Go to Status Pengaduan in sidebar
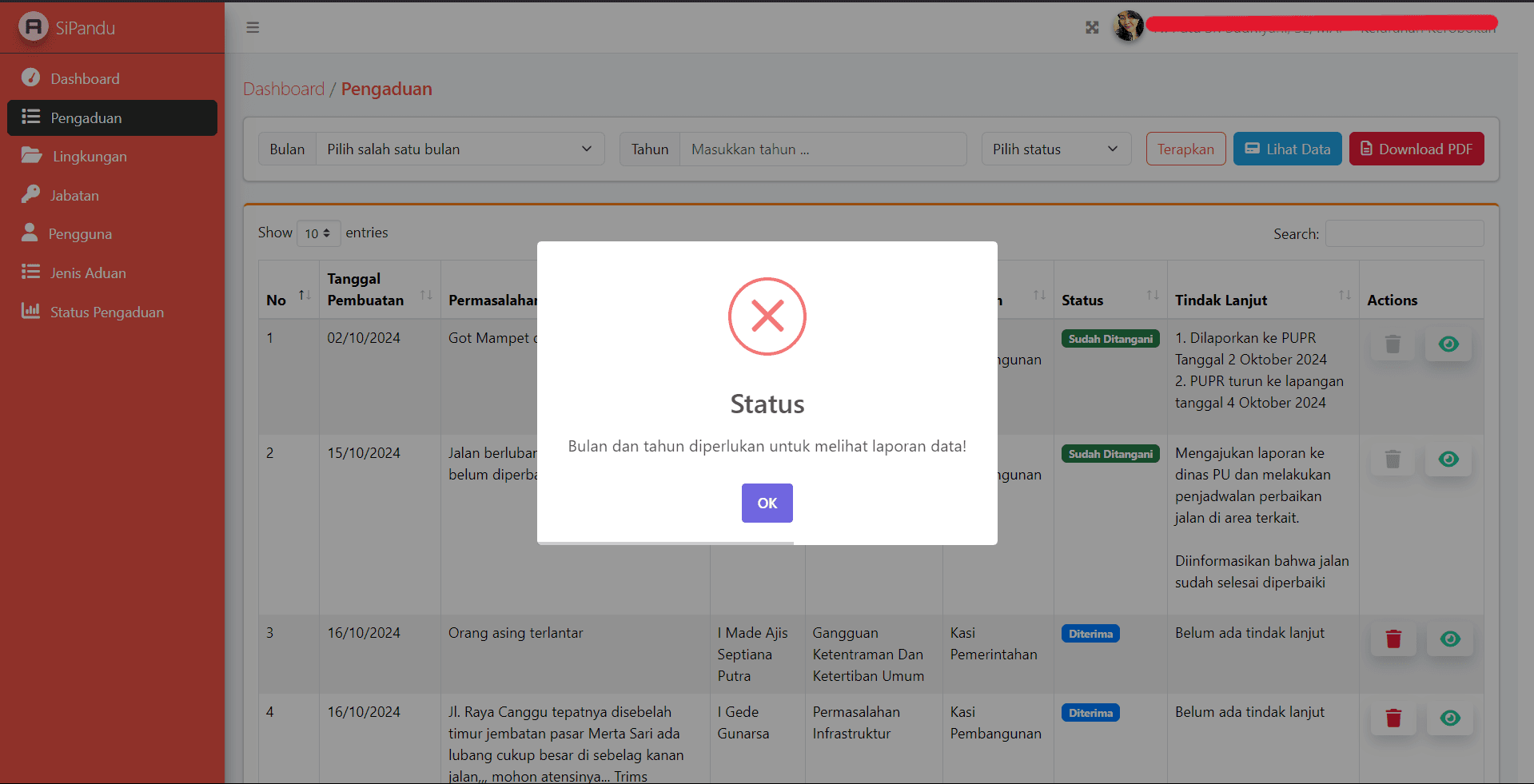 (x=106, y=312)
